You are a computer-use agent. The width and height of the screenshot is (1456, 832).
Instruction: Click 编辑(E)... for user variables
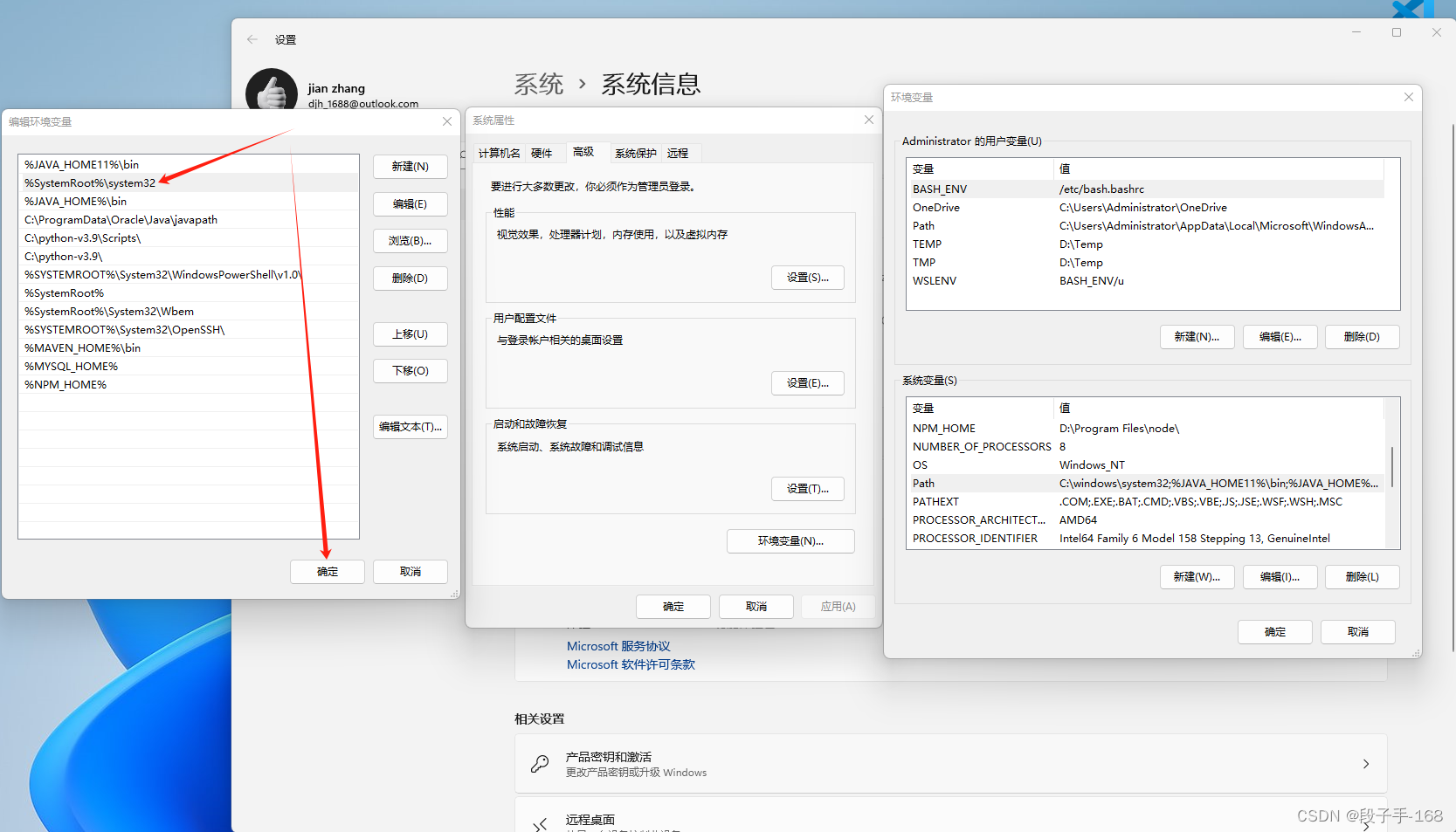[x=1280, y=337]
